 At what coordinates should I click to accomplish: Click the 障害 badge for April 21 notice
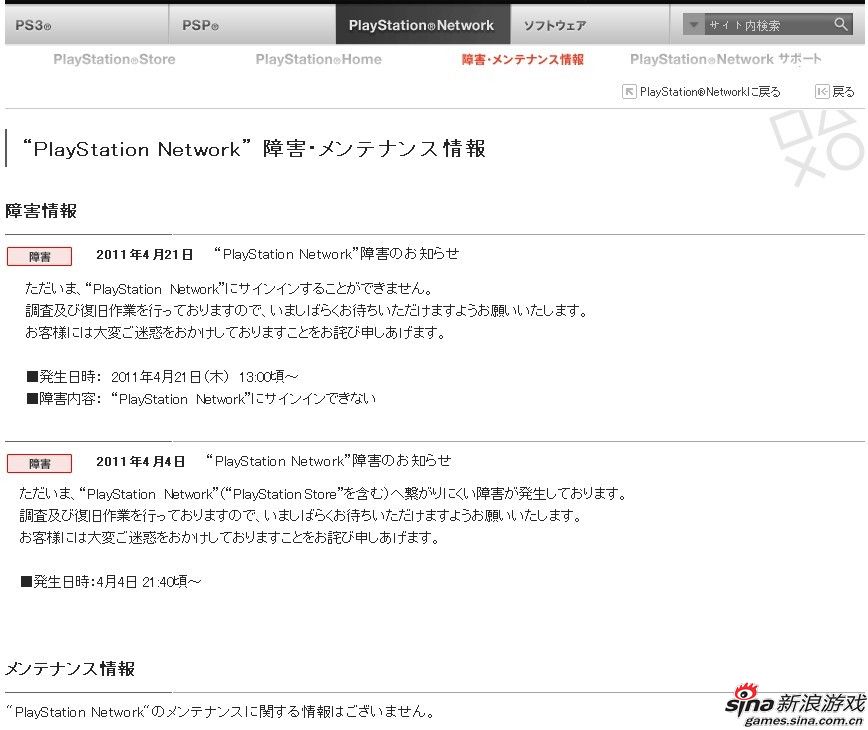click(x=39, y=257)
